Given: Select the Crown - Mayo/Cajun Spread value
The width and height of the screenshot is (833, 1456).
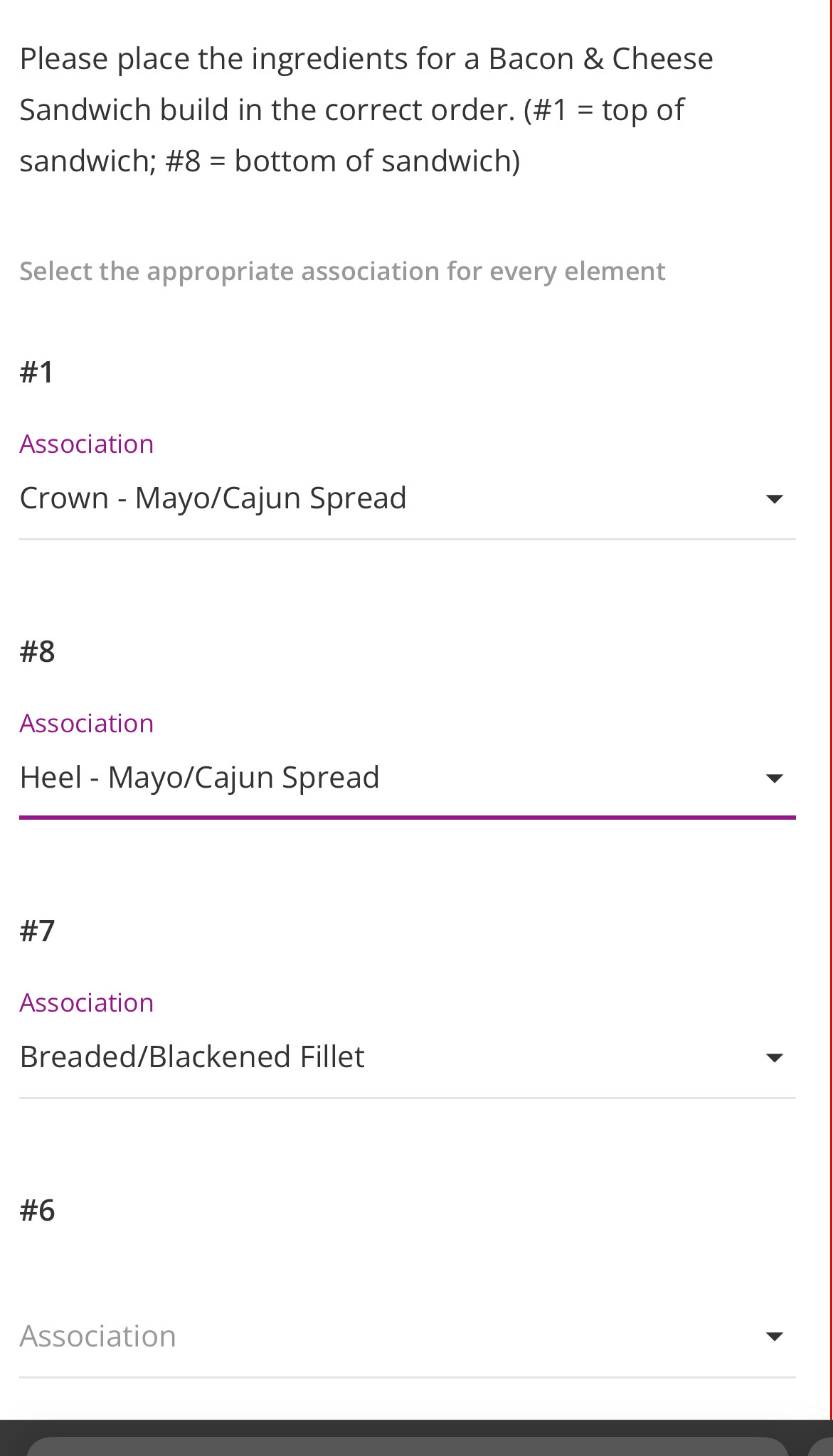Looking at the screenshot, I should [213, 498].
